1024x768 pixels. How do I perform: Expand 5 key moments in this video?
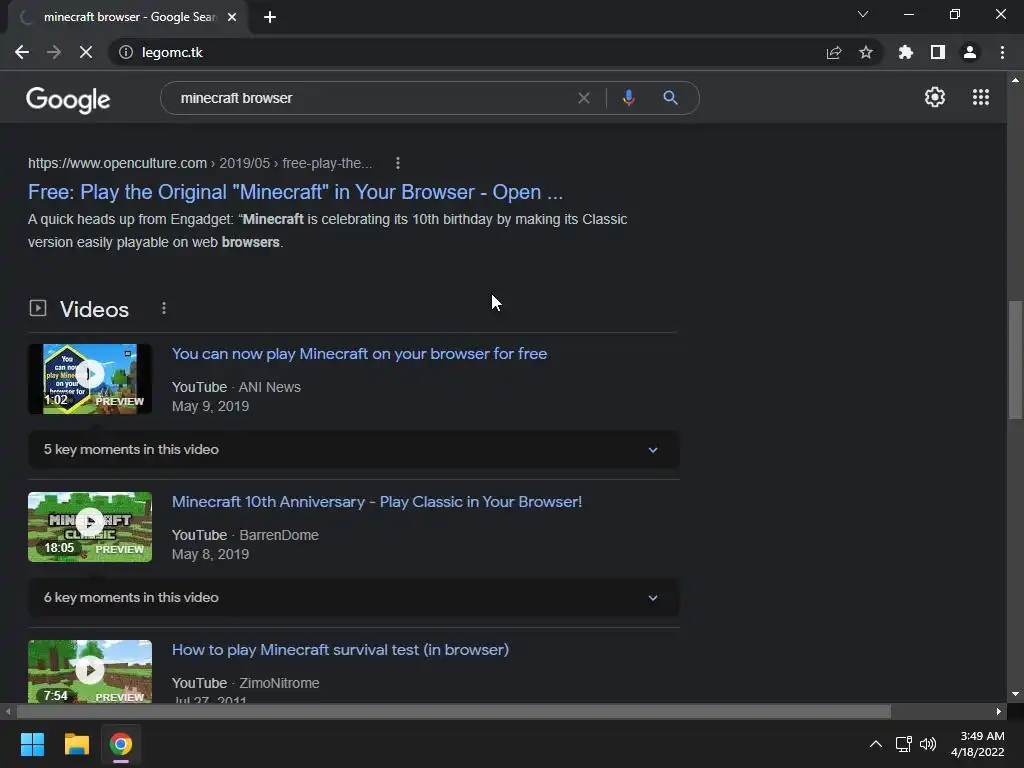coord(353,449)
